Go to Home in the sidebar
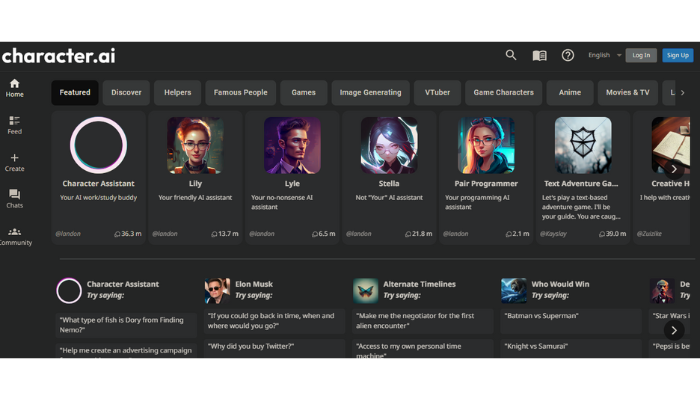The image size is (700, 400). 14,88
